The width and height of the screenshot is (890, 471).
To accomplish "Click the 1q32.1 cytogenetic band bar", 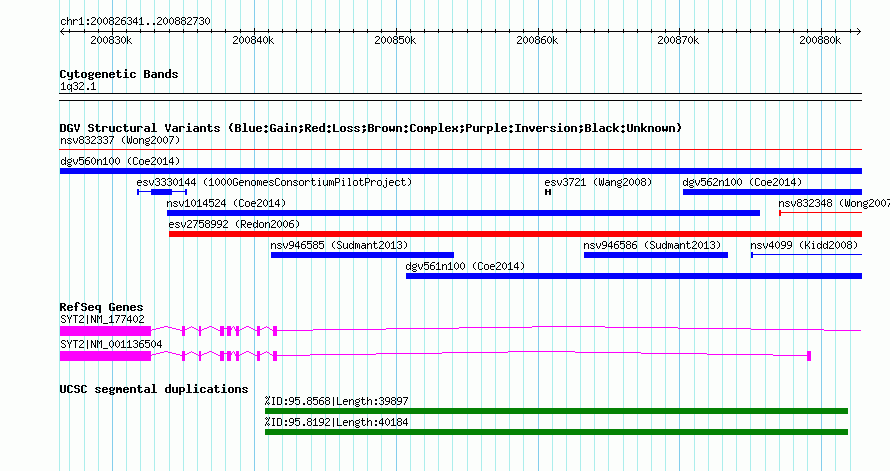I will click(461, 97).
